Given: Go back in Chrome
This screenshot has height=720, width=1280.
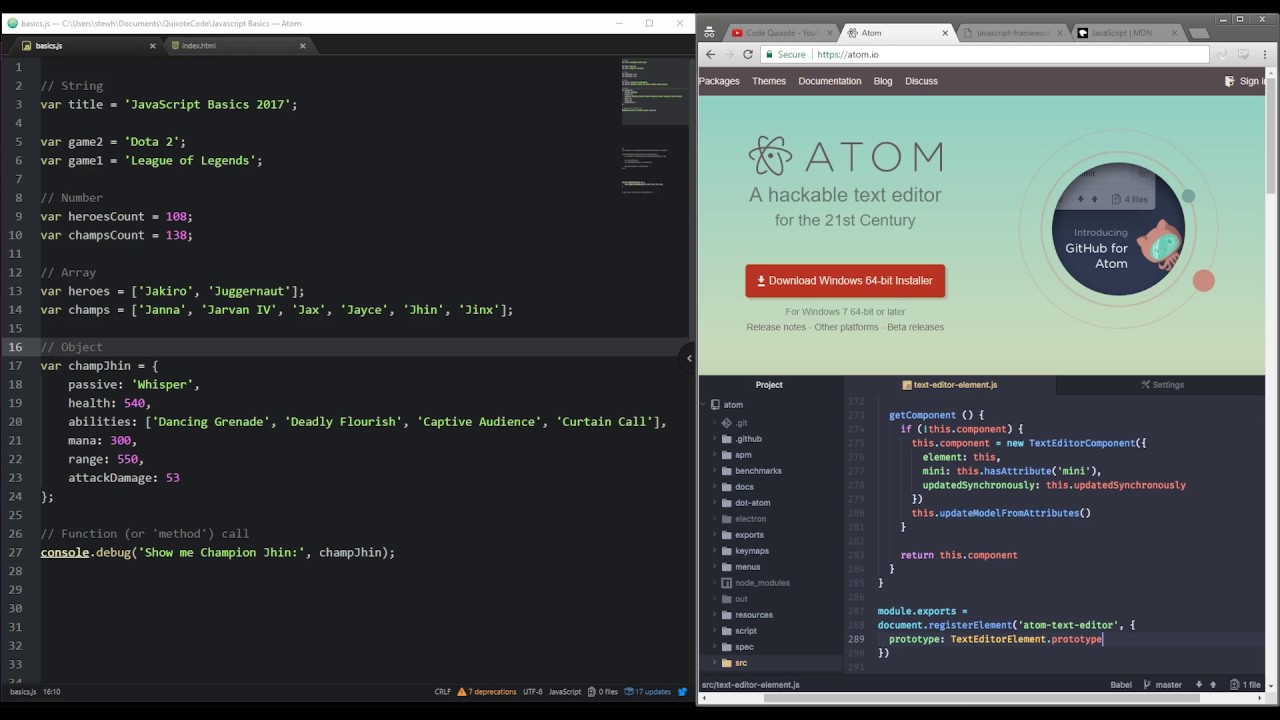Looking at the screenshot, I should pos(710,55).
